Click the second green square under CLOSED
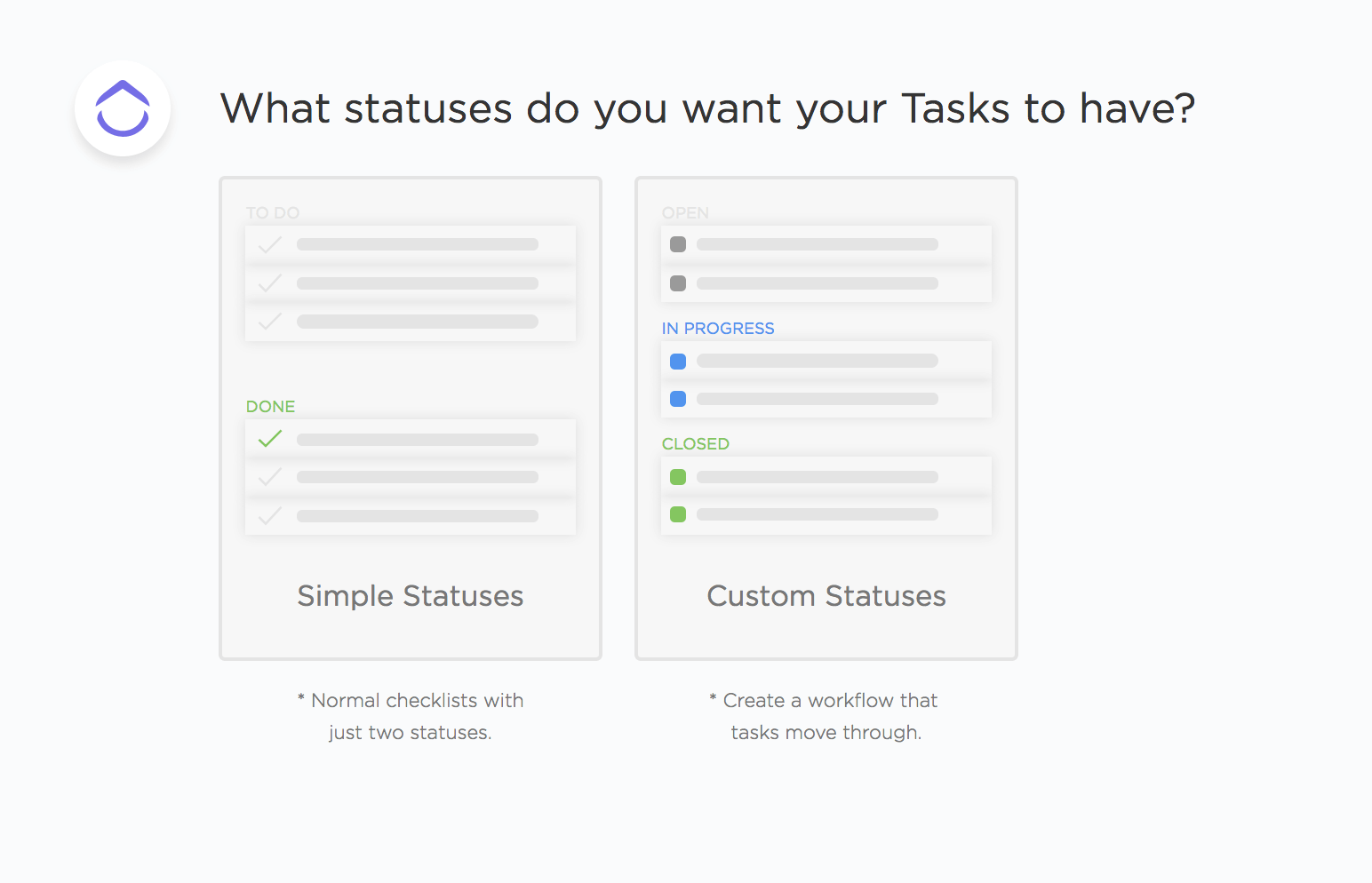 (x=678, y=514)
